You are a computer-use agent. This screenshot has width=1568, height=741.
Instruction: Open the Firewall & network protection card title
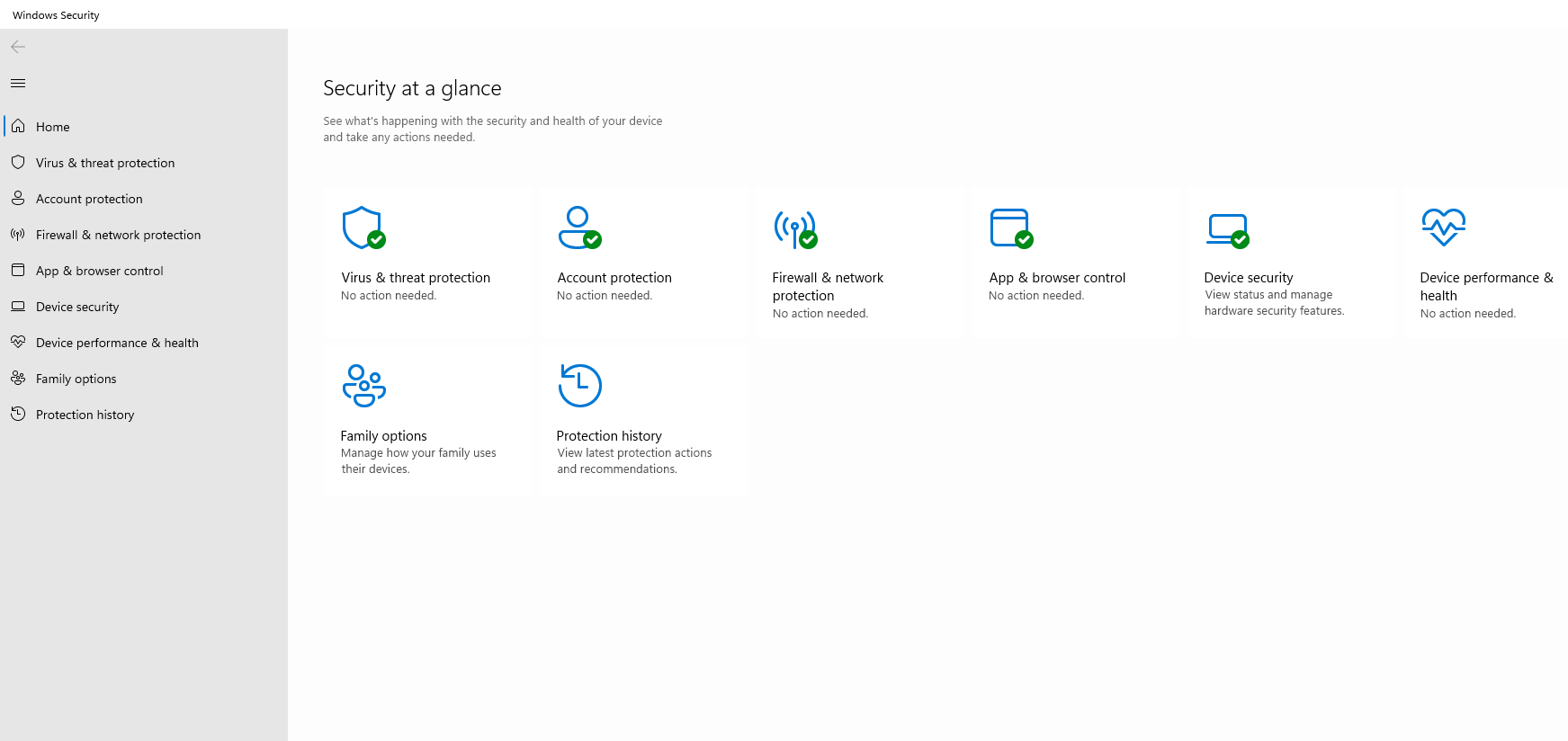coord(828,287)
